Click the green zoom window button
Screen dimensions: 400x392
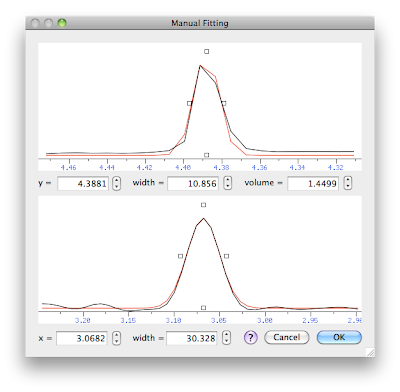[x=62, y=23]
